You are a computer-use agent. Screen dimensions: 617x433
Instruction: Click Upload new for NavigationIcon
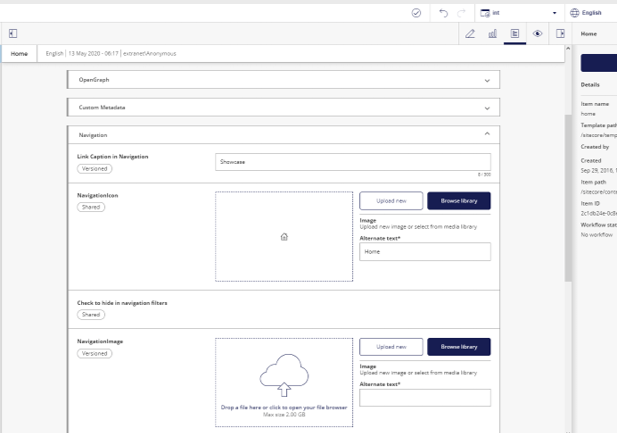[391, 201]
